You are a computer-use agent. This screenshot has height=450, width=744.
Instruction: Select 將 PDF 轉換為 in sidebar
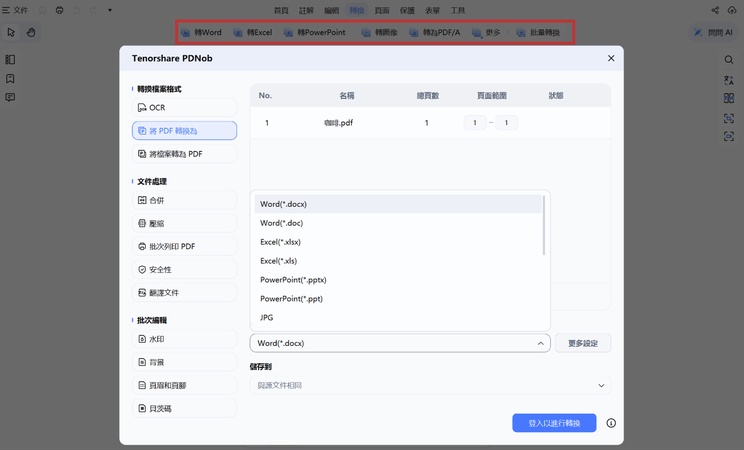(184, 131)
